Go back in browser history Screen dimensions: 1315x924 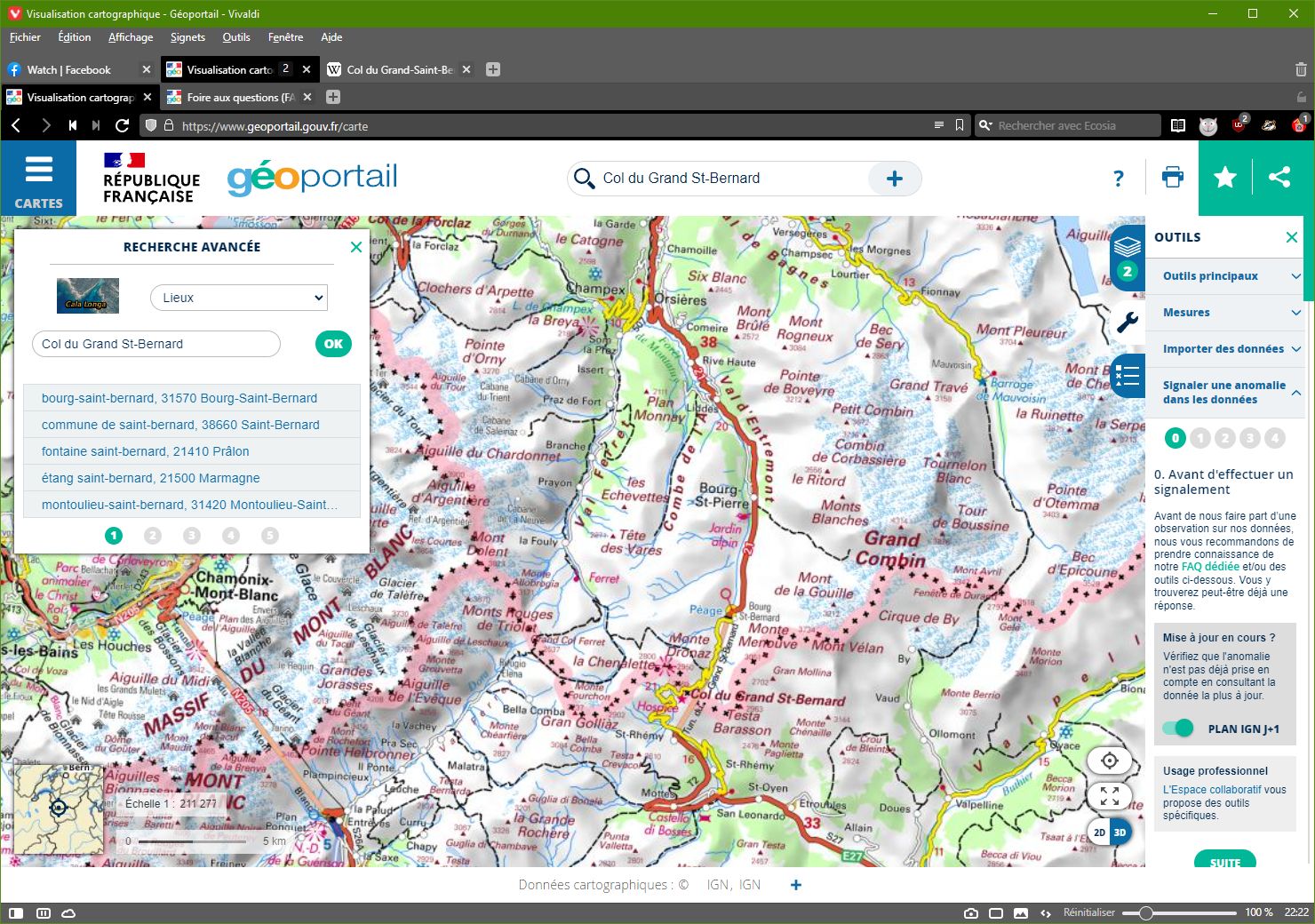click(x=16, y=126)
